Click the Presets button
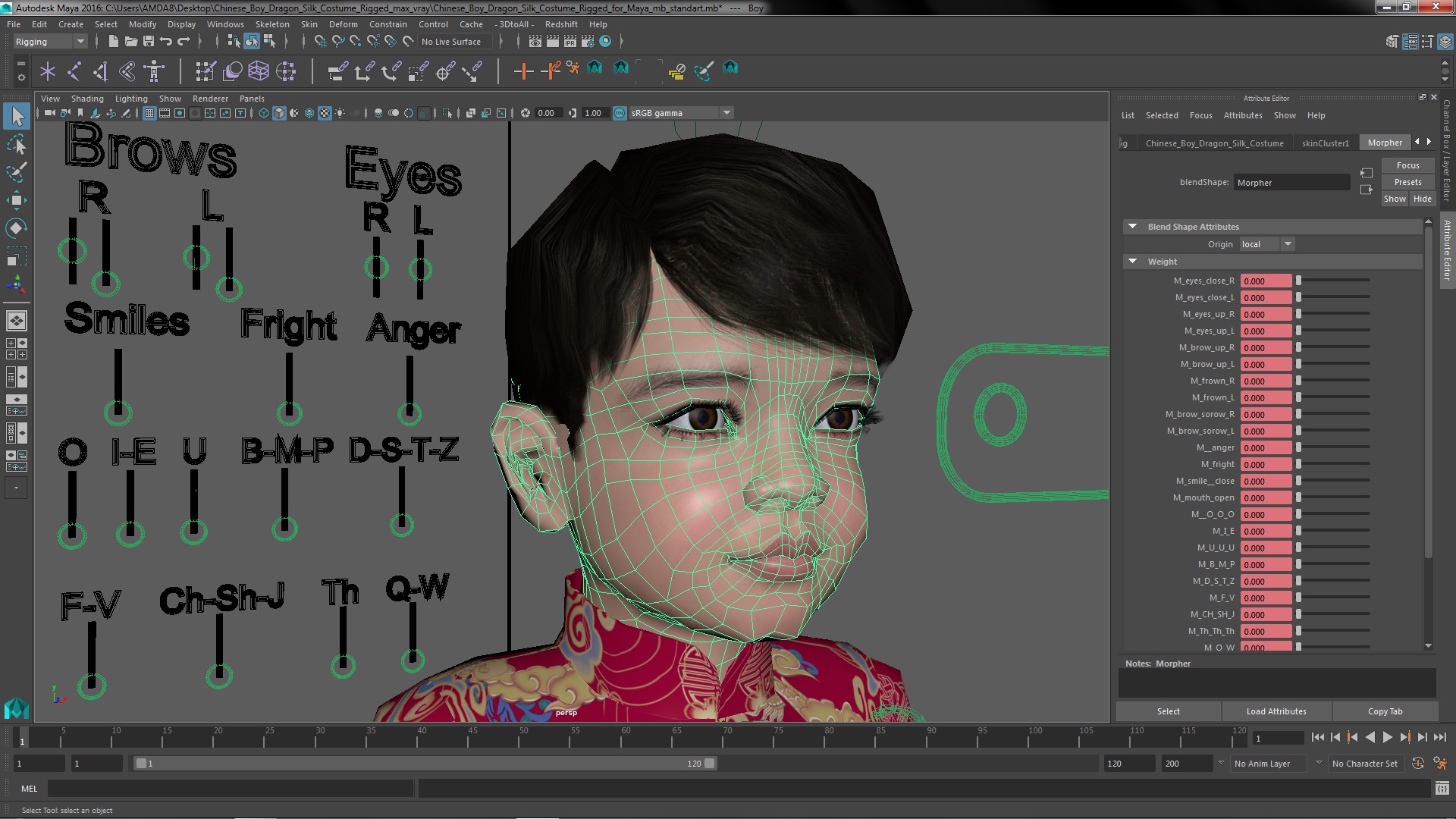 (x=1407, y=182)
